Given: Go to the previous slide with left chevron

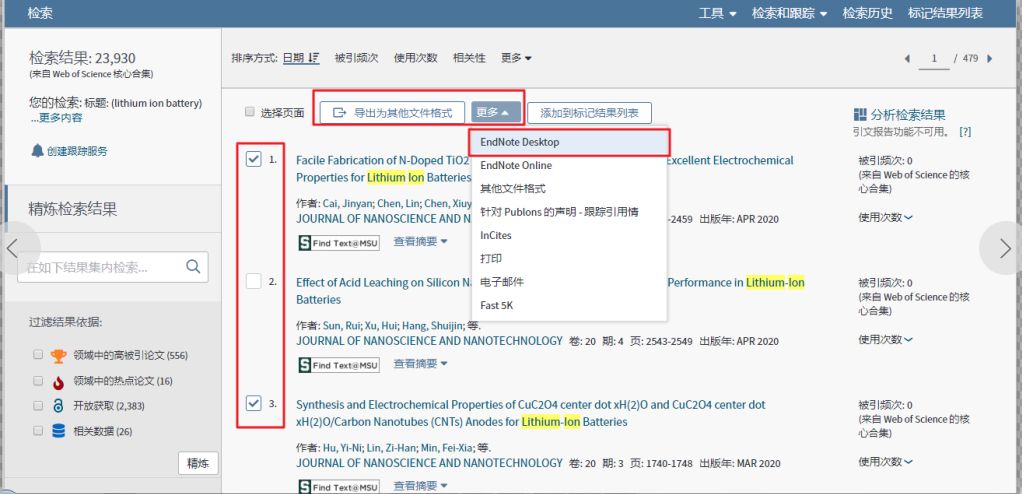Looking at the screenshot, I should [x=12, y=248].
